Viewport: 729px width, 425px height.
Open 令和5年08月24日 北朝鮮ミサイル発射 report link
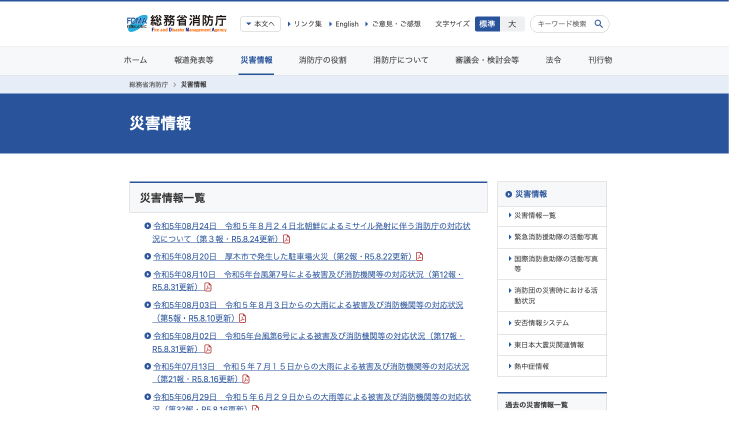(x=311, y=232)
